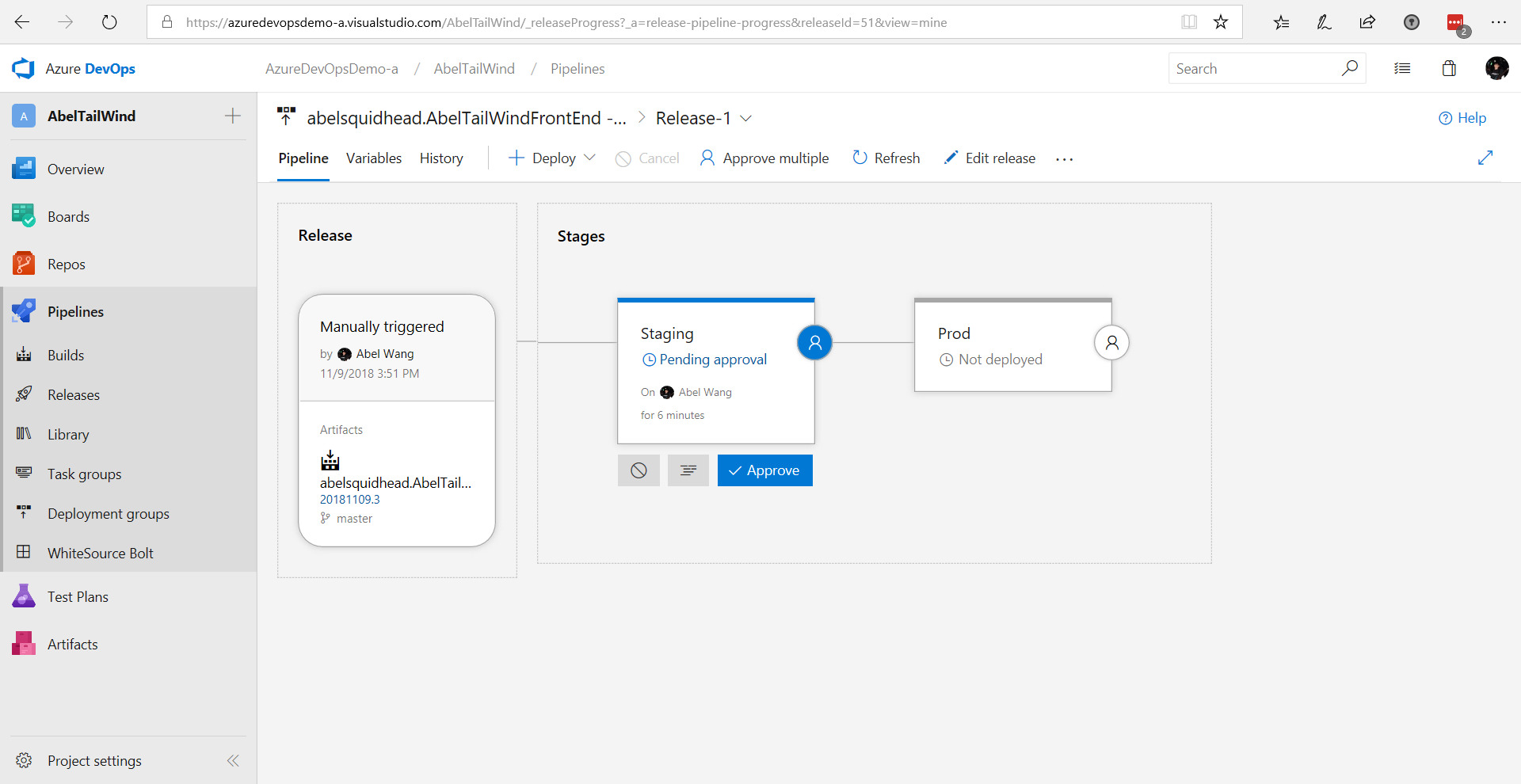Open the work items list icon in header
This screenshot has height=784, width=1521.
[1402, 69]
